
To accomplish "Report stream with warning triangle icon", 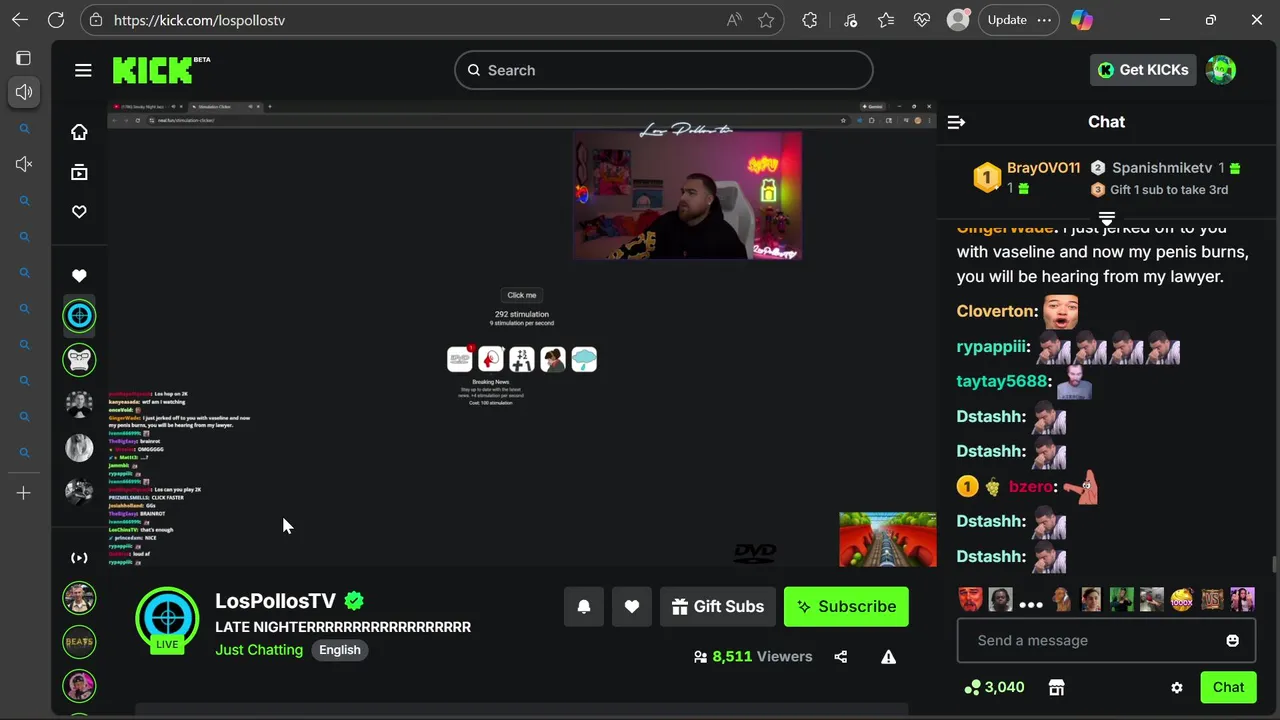I will 888,657.
